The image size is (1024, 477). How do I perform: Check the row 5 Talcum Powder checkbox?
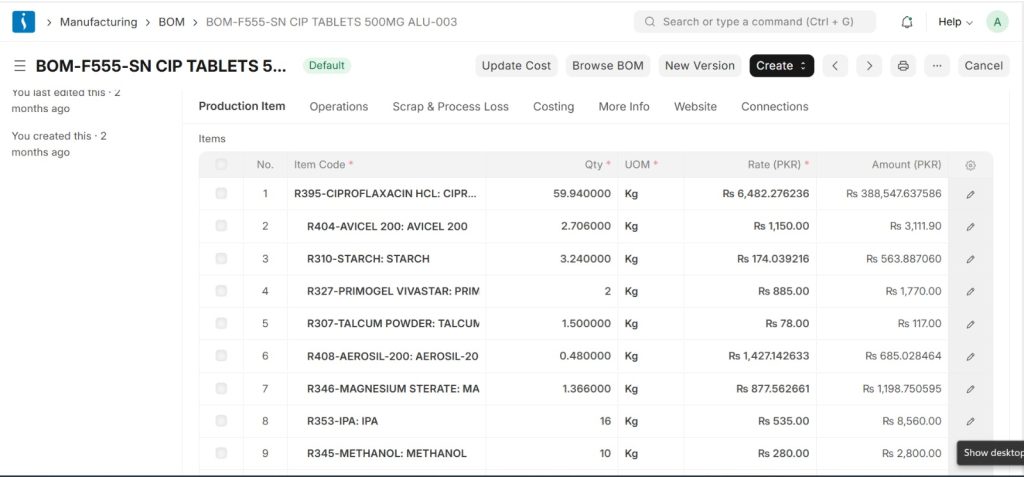coord(221,323)
